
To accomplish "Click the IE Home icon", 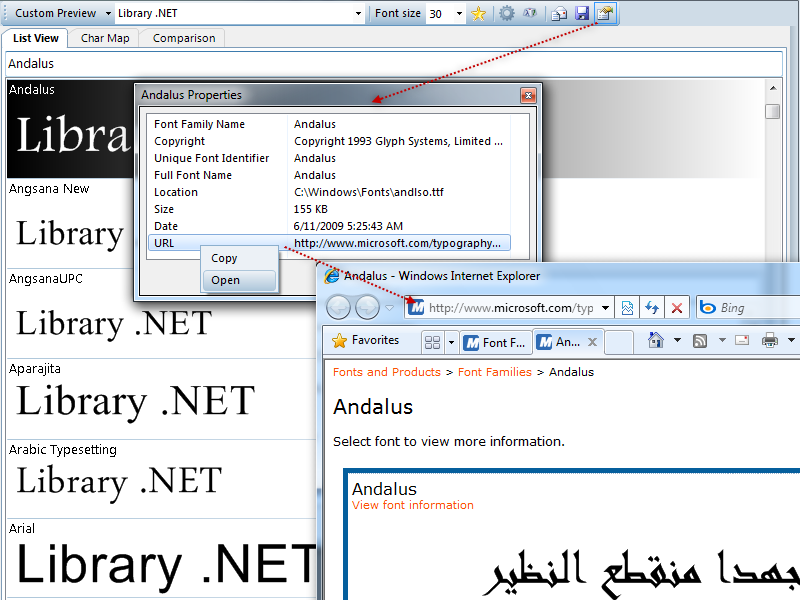I will pyautogui.click(x=656, y=340).
